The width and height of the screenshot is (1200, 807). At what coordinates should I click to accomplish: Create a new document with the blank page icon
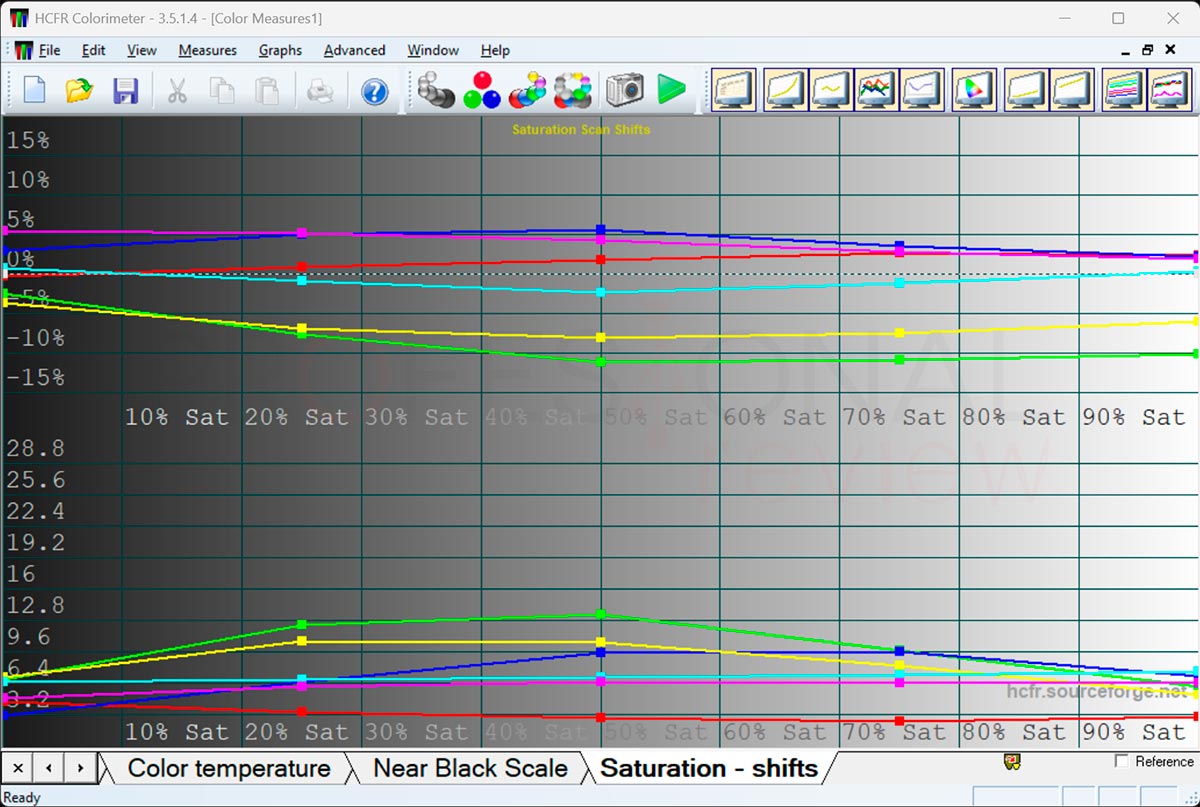tap(34, 90)
